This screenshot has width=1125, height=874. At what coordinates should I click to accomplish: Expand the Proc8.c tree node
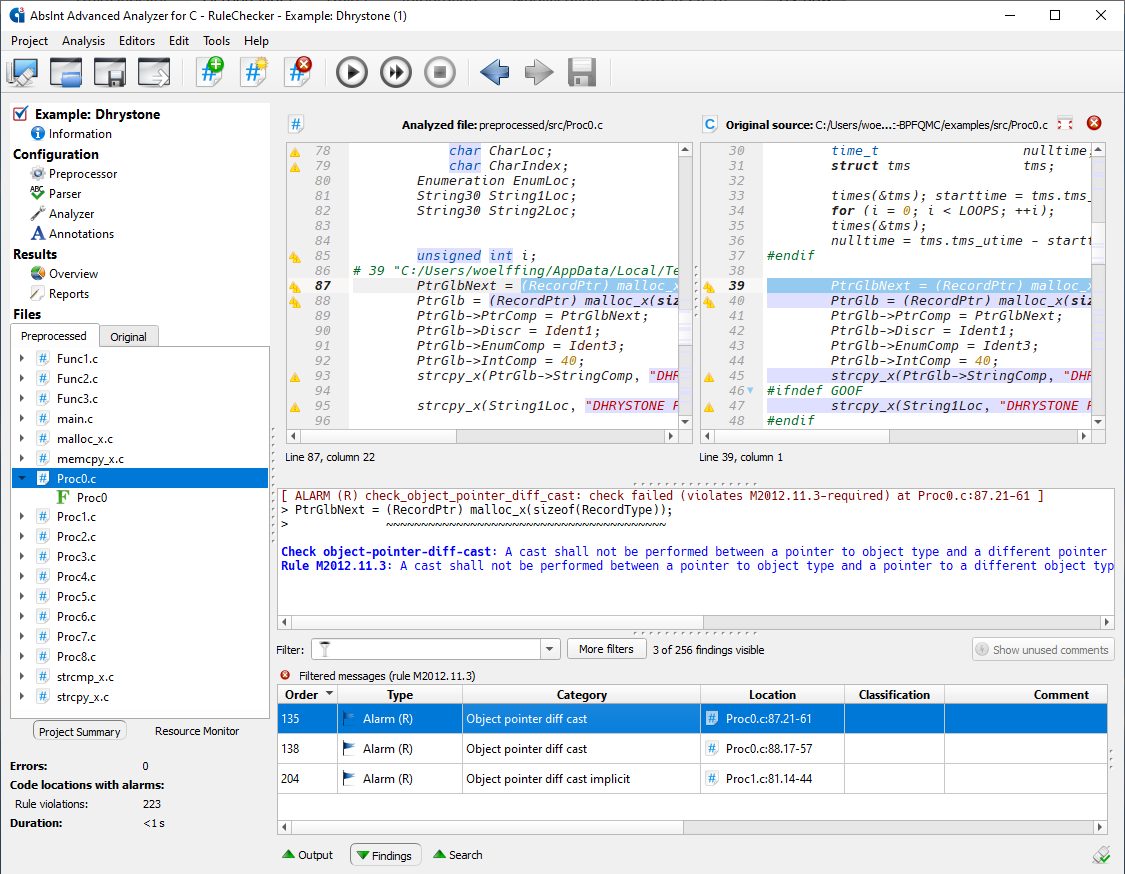[22, 657]
